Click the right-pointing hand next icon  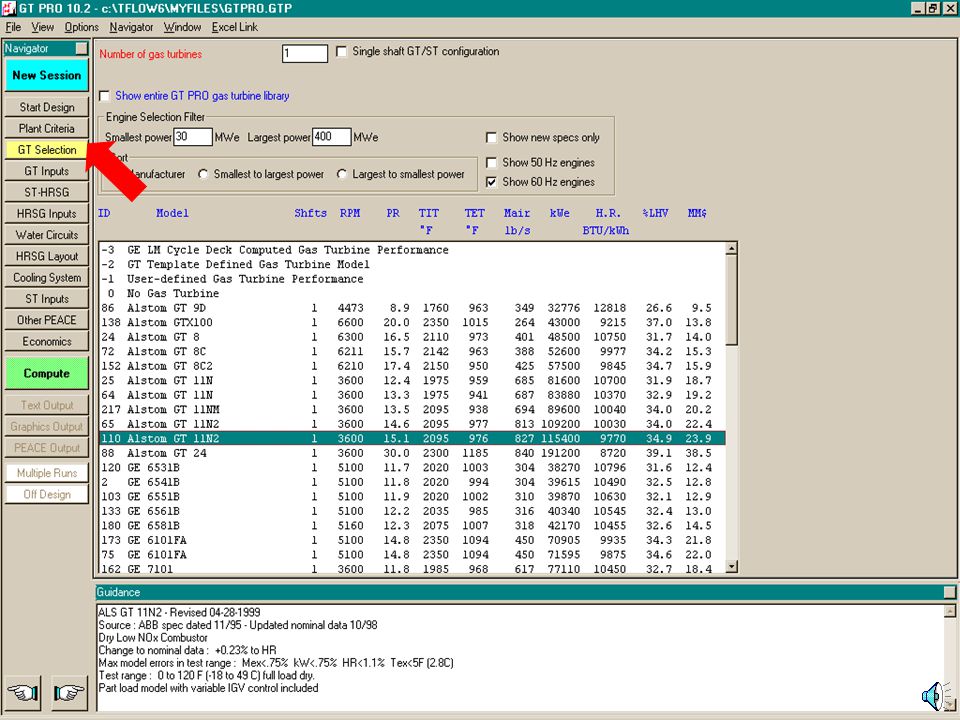(x=69, y=692)
